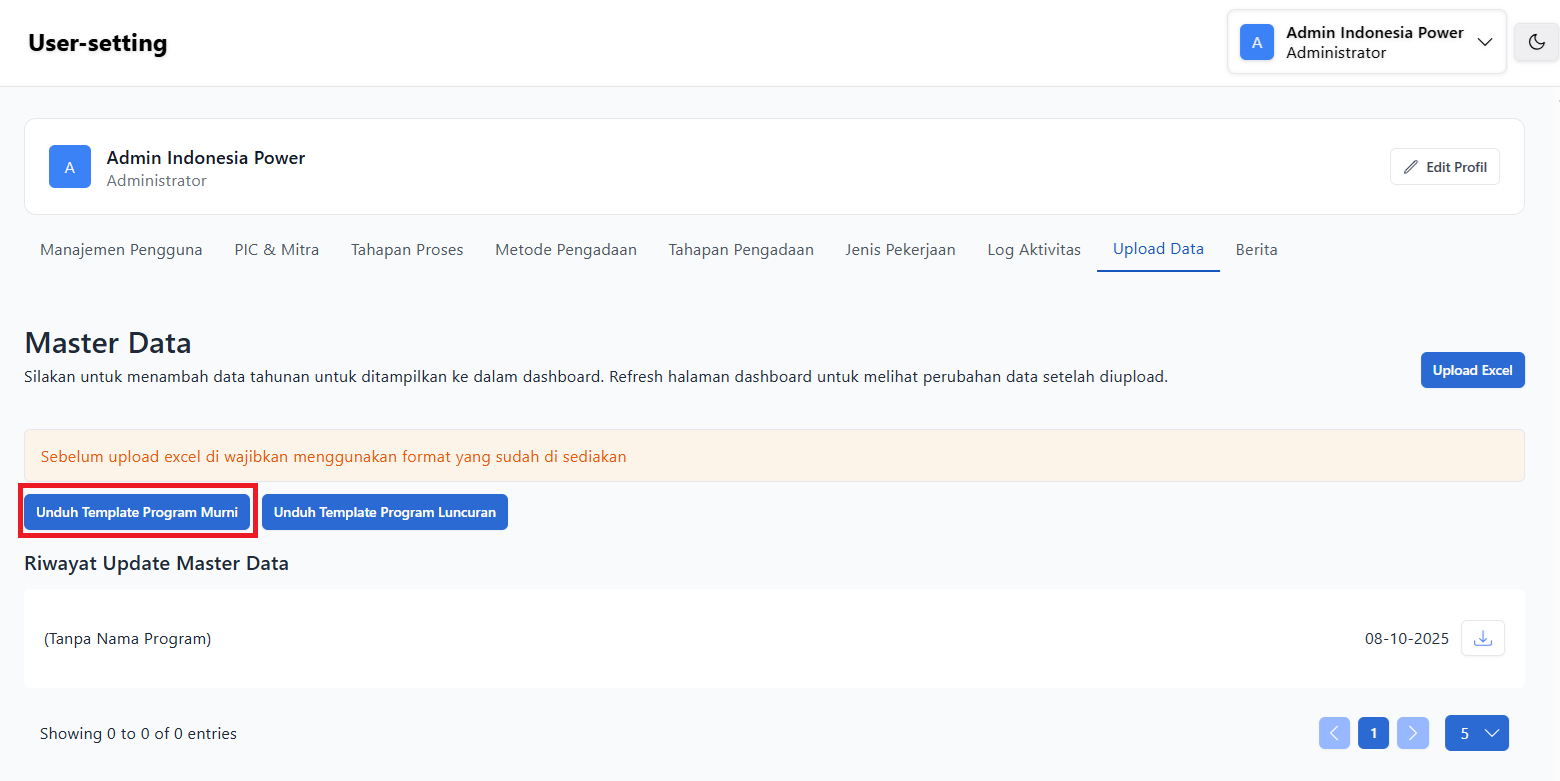Image resolution: width=1560 pixels, height=781 pixels.
Task: Go to the Berita tab
Action: tap(1256, 250)
